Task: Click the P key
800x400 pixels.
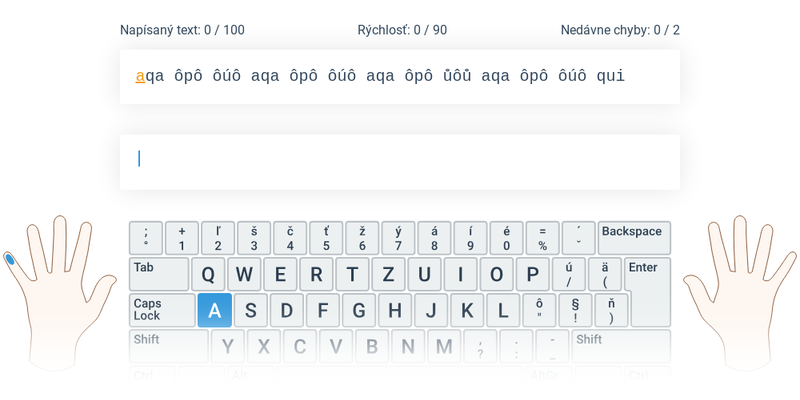Action: (533, 274)
